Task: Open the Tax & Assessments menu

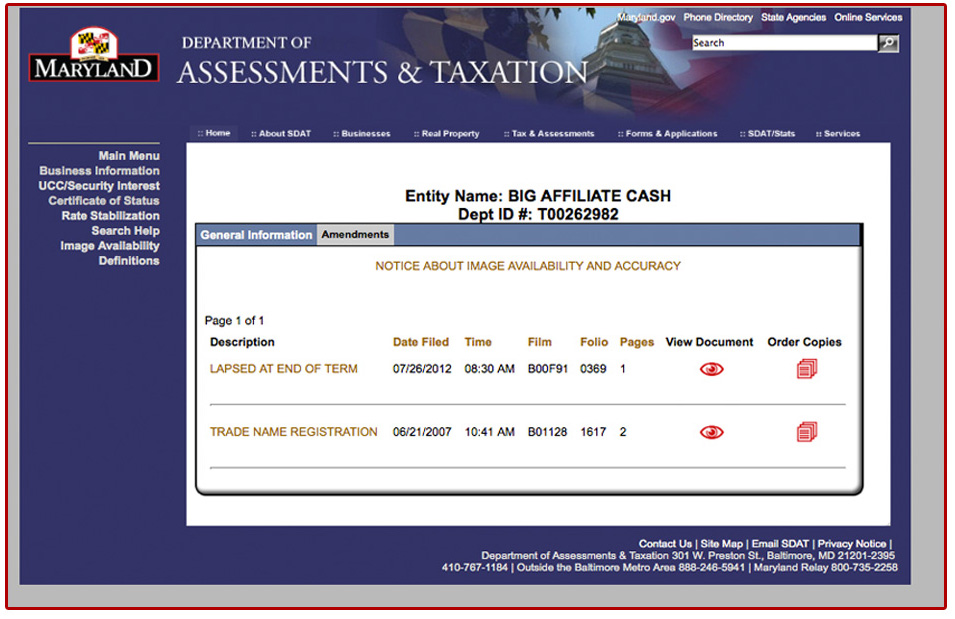Action: click(549, 133)
